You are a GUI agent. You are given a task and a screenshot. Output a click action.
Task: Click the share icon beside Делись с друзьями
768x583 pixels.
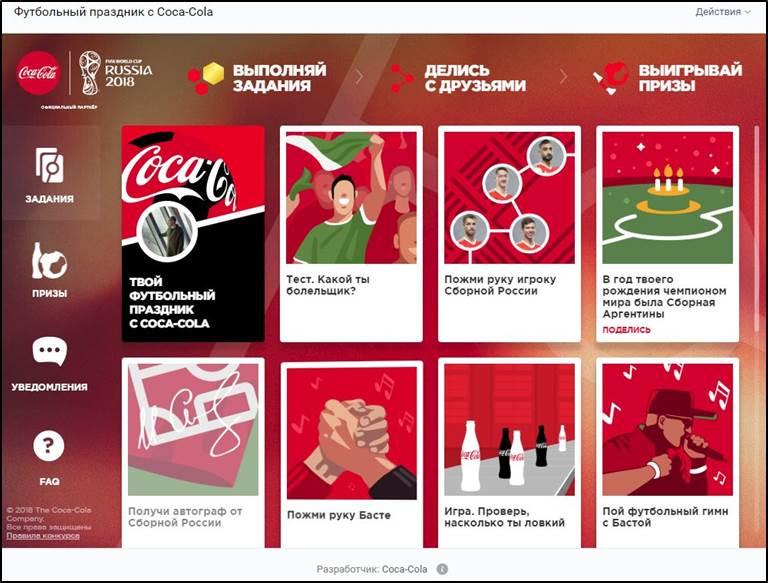[401, 78]
